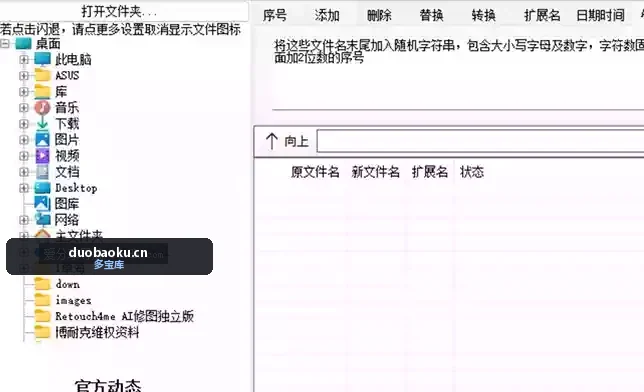Click the Desktop (桌面) root icon
The width and height of the screenshot is (644, 392).
pos(23,44)
